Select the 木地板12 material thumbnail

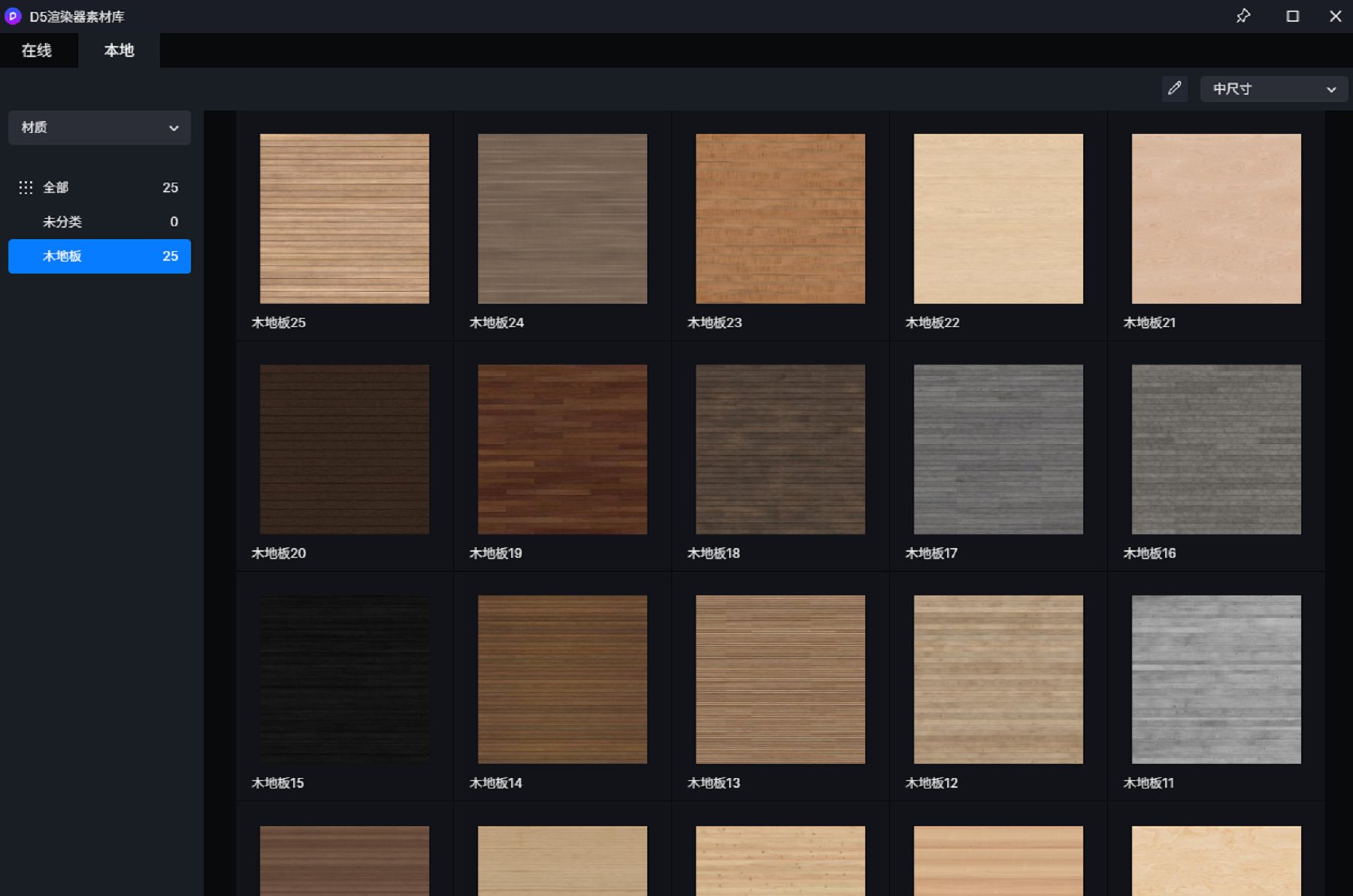(998, 680)
